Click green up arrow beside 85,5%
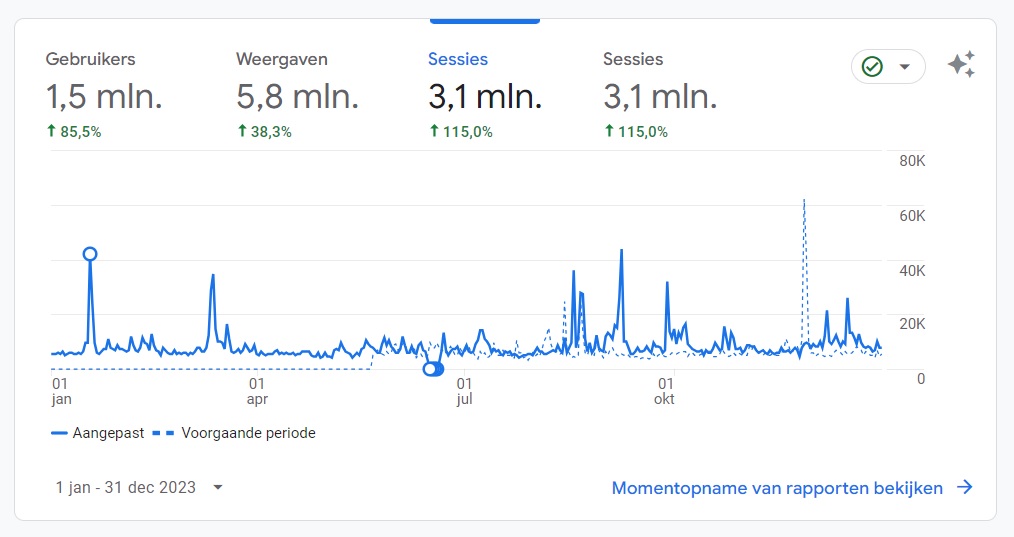This screenshot has width=1014, height=537. pos(52,131)
